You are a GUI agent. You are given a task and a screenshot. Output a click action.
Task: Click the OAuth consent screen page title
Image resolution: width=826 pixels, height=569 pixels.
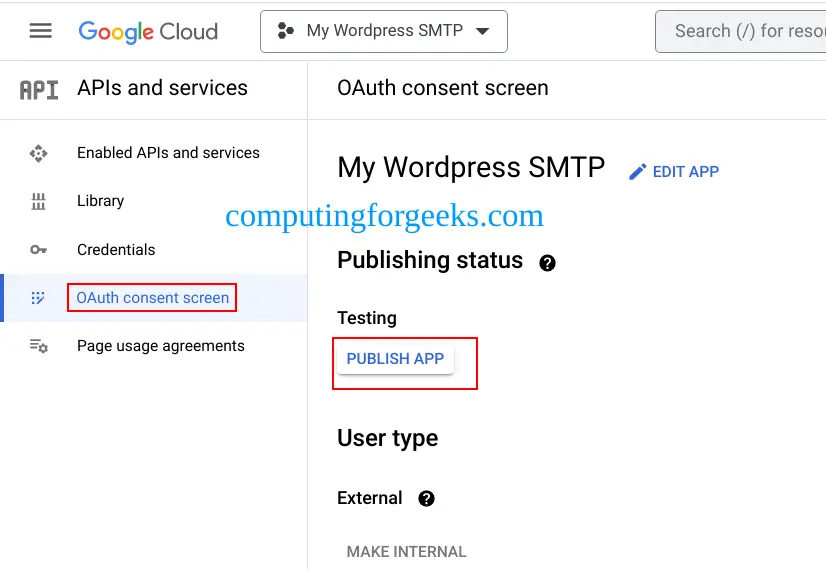click(442, 88)
